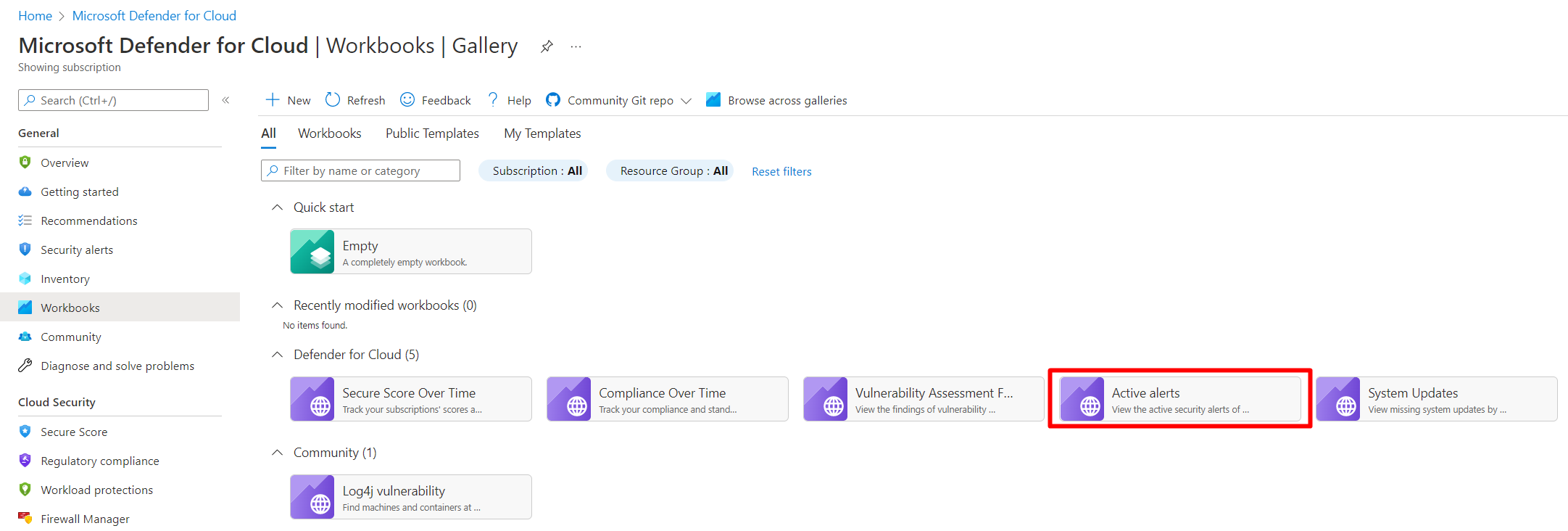Collapse the Quick start section
Image resolution: width=1568 pixels, height=531 pixels.
[x=277, y=207]
